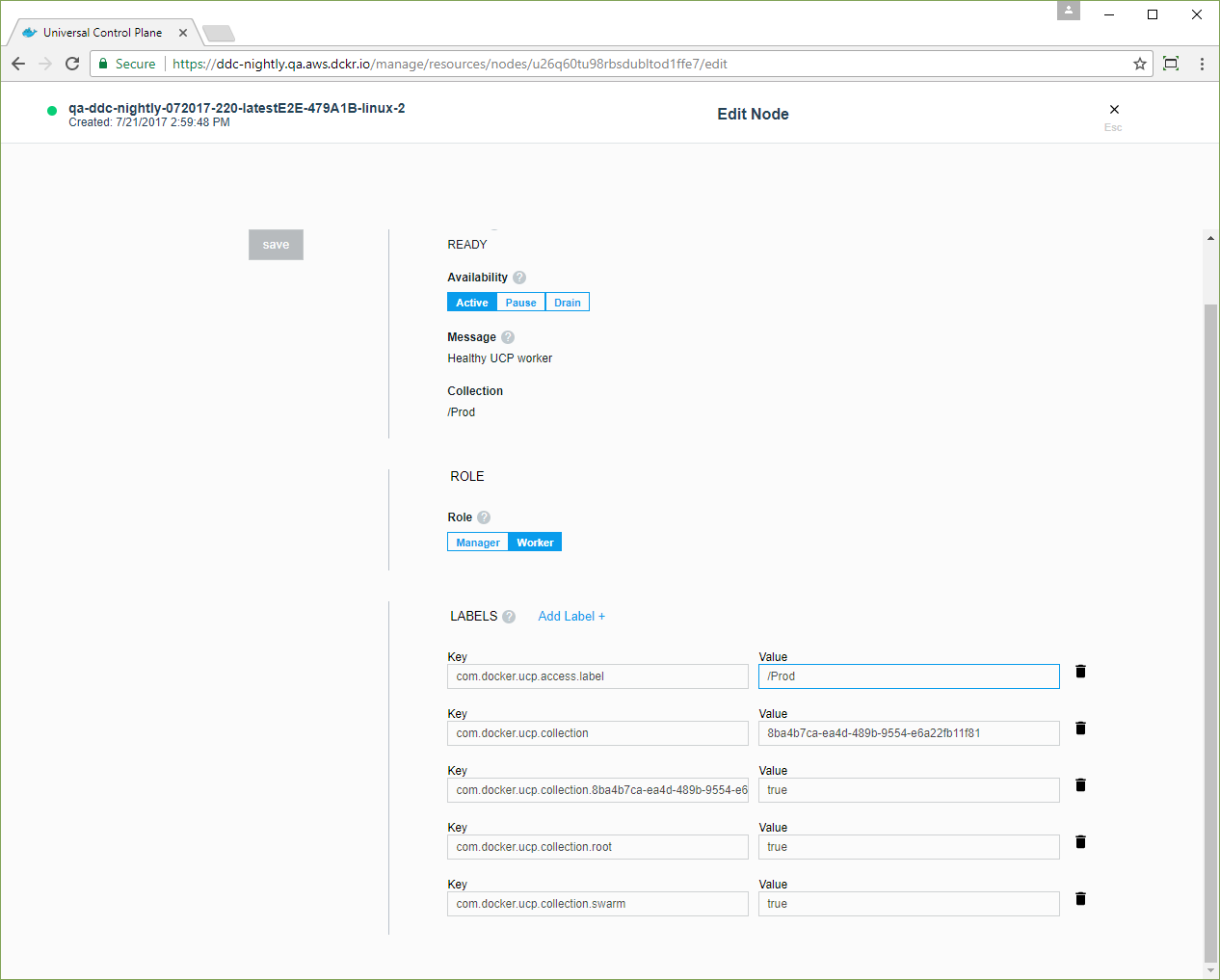Switch to the Universal Control Plane tab
This screenshot has height=980, width=1220.
click(102, 33)
